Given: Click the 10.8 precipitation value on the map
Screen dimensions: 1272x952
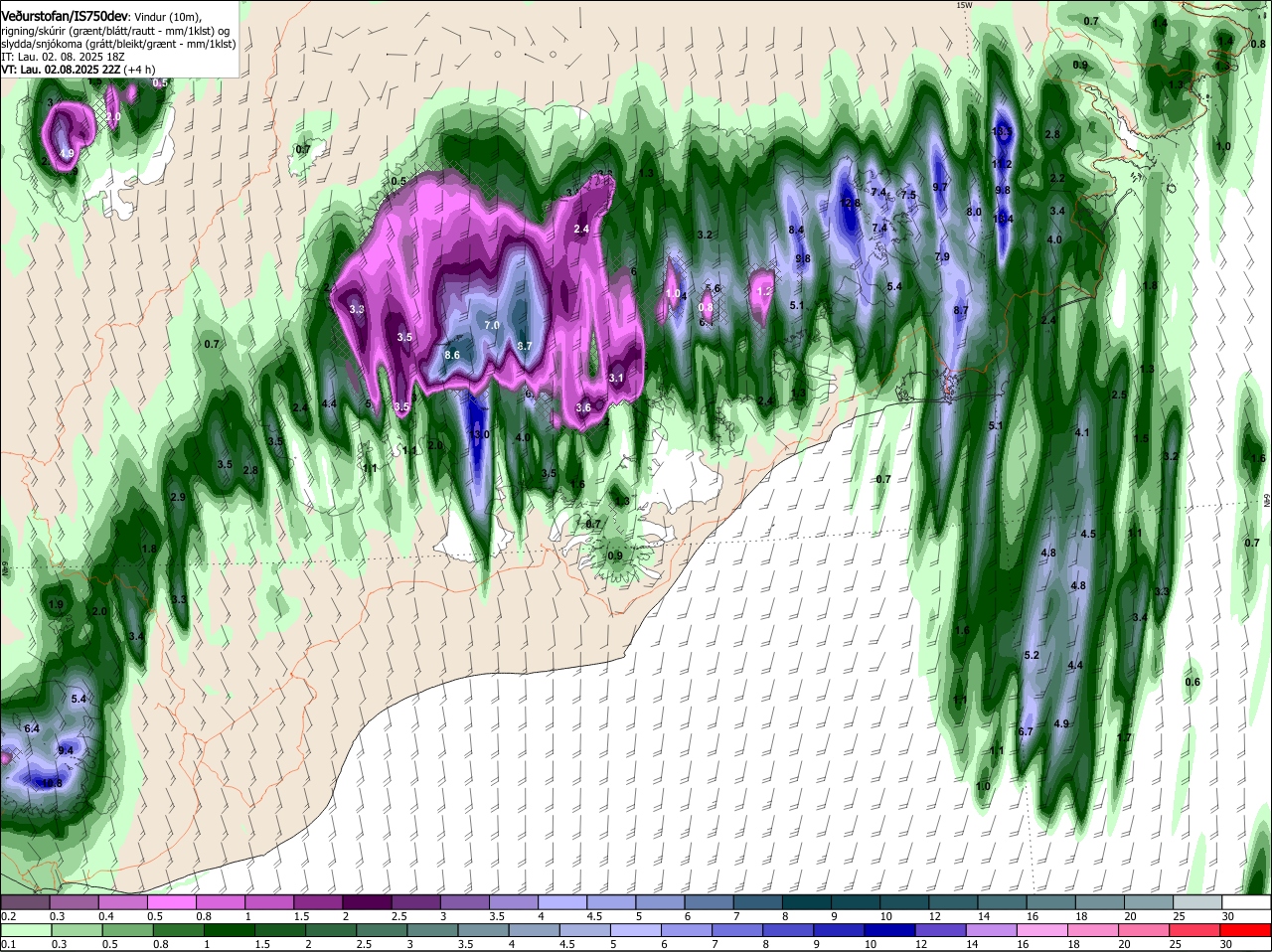Looking at the screenshot, I should click(x=52, y=784).
